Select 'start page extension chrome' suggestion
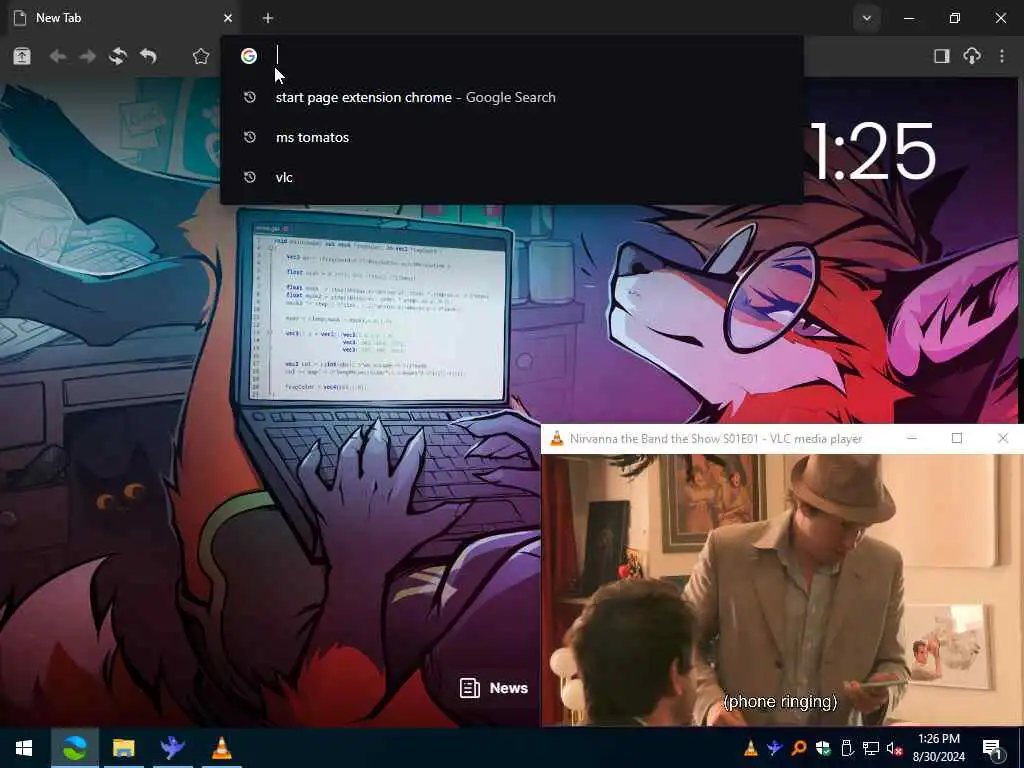The image size is (1024, 768). (512, 97)
